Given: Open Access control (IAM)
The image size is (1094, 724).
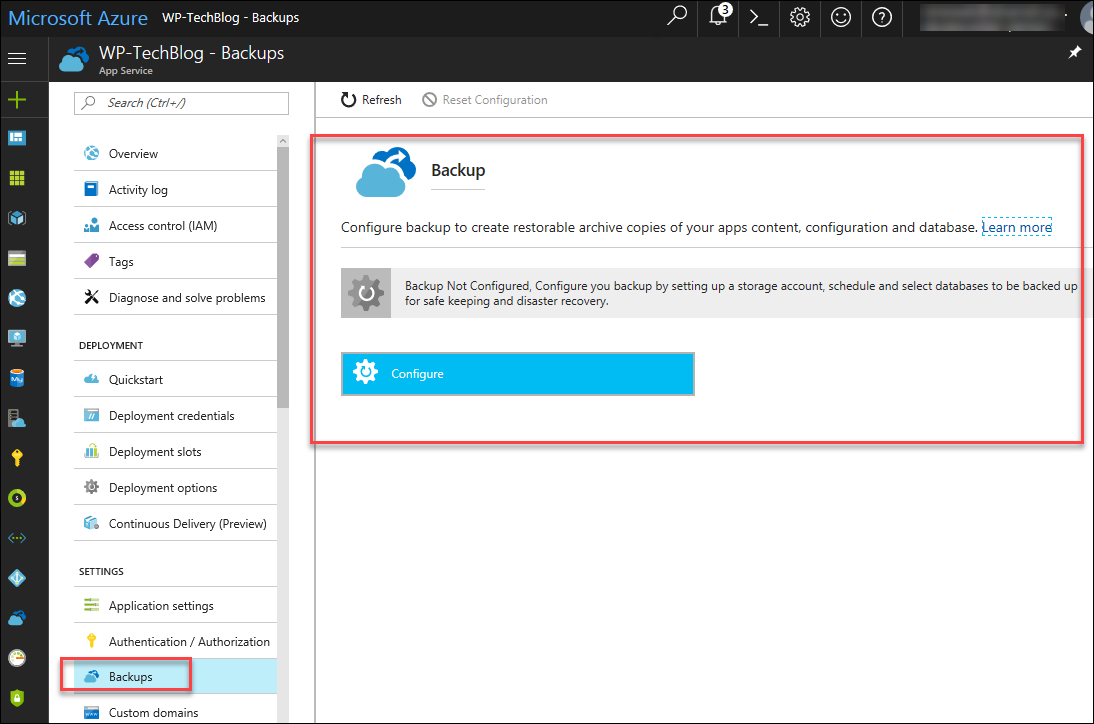Looking at the screenshot, I should point(175,226).
